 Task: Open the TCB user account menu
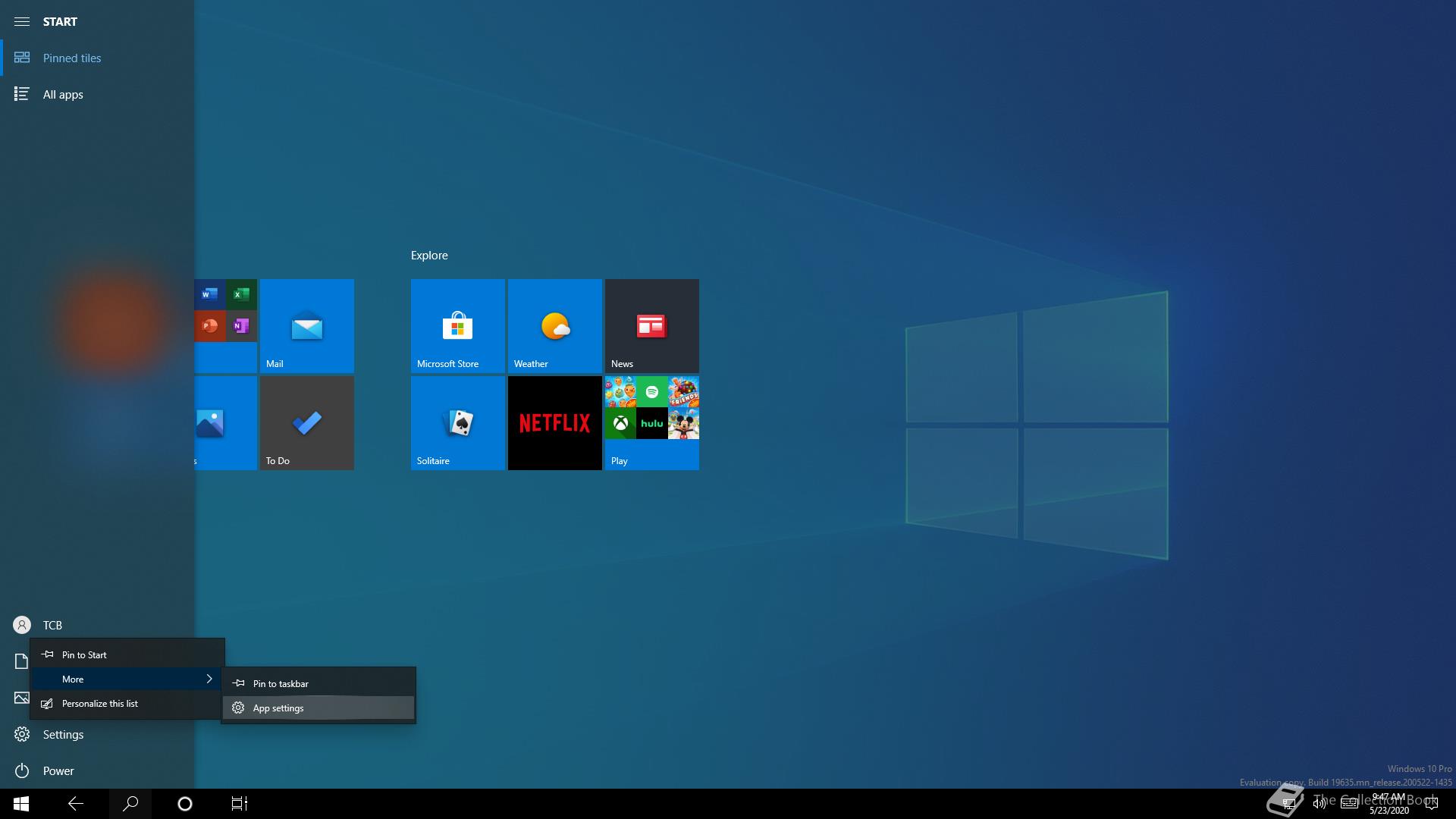click(x=97, y=625)
